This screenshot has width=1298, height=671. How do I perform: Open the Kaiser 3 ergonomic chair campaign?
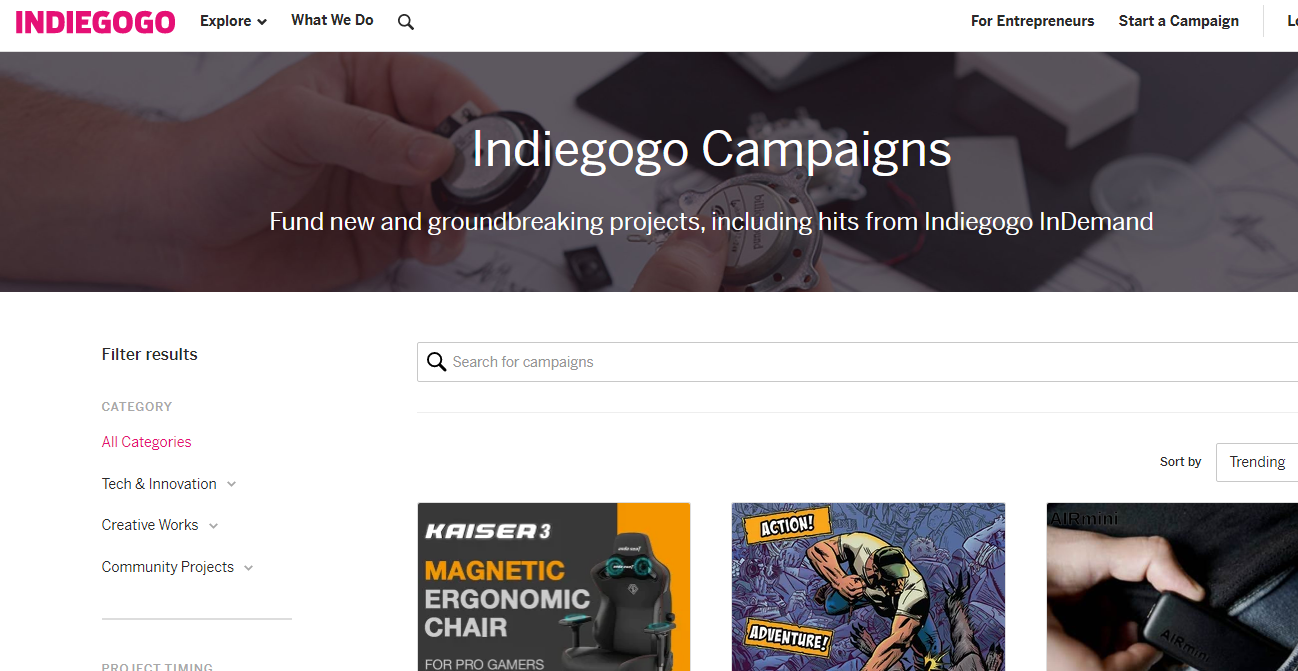tap(554, 587)
